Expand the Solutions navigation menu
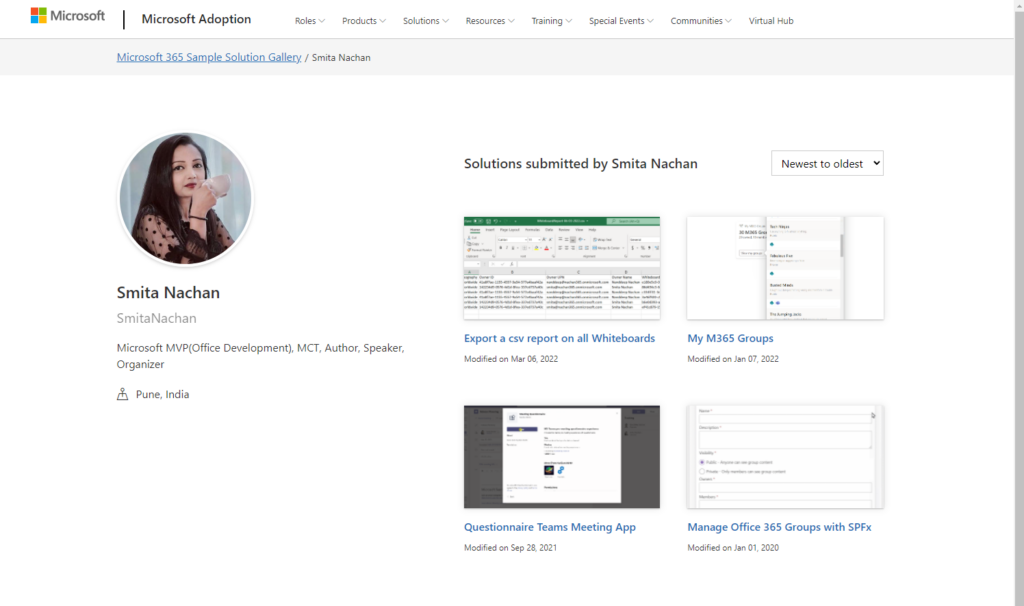This screenshot has width=1024, height=606. coord(425,20)
